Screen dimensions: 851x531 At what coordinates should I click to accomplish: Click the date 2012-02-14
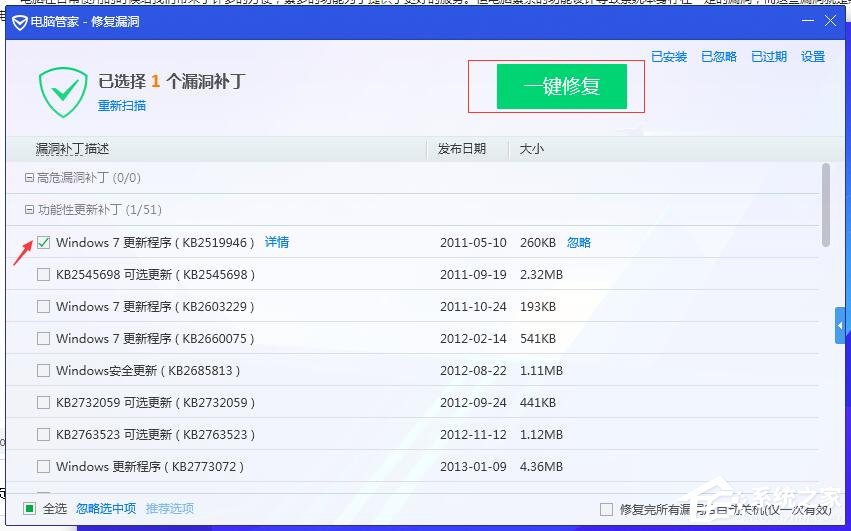pos(473,339)
